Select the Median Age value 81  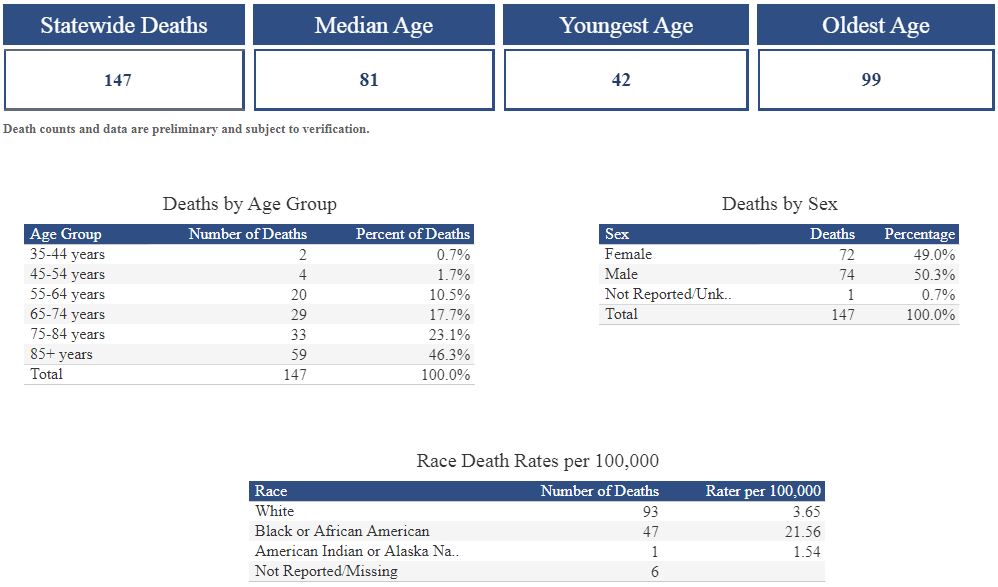point(369,80)
